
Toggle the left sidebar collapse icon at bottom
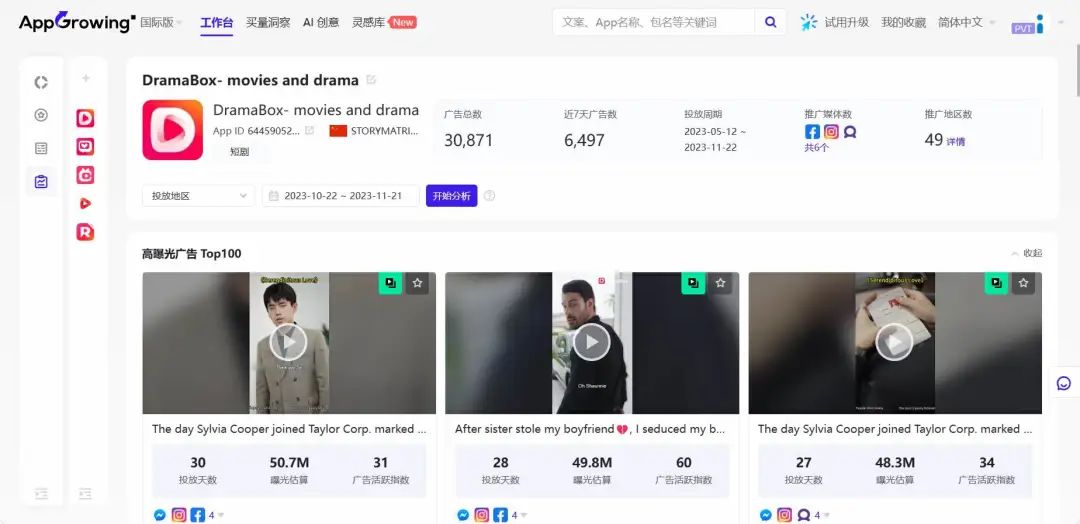coord(41,493)
